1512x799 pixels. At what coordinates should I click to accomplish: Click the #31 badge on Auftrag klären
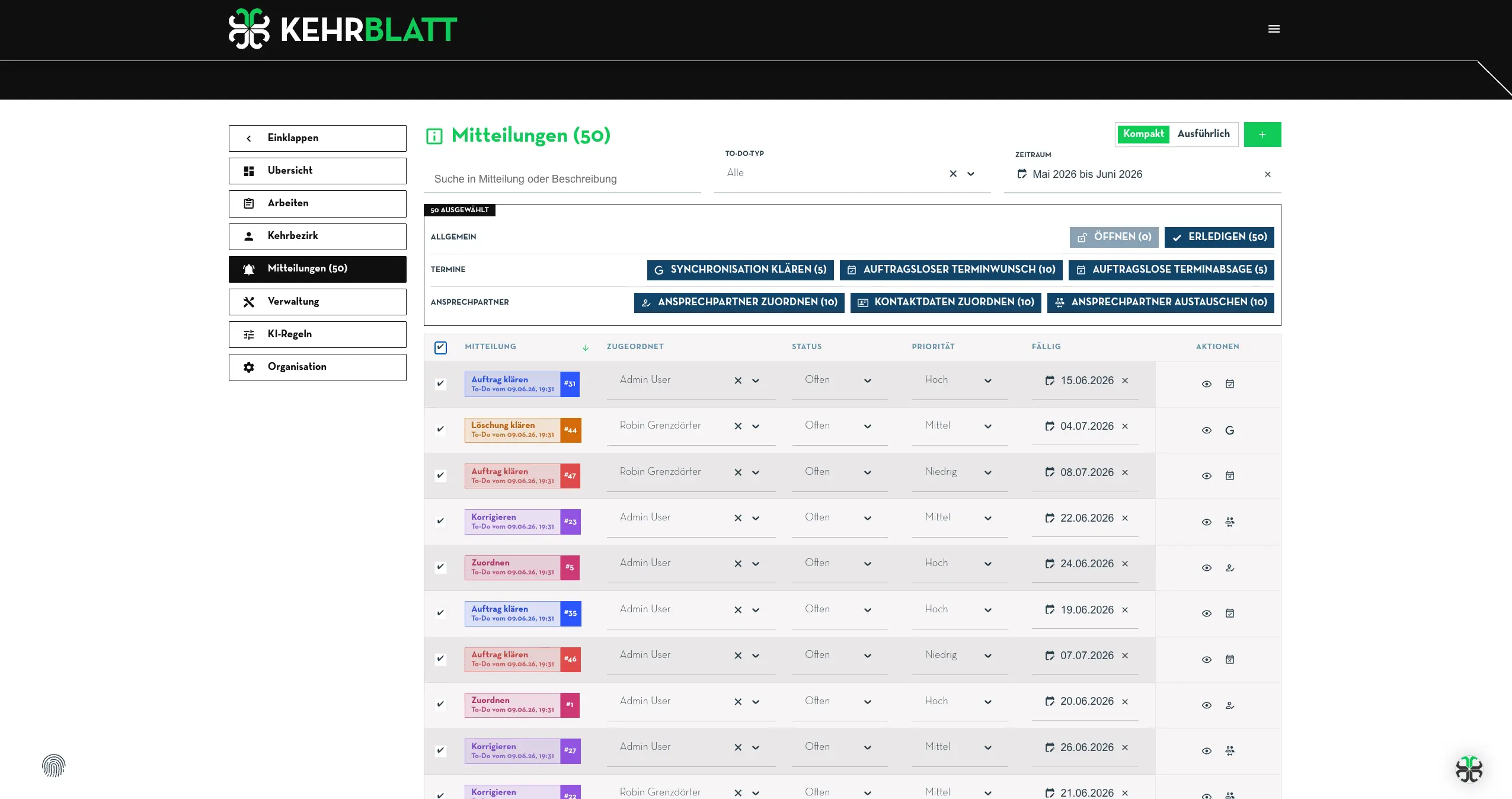[x=570, y=384]
